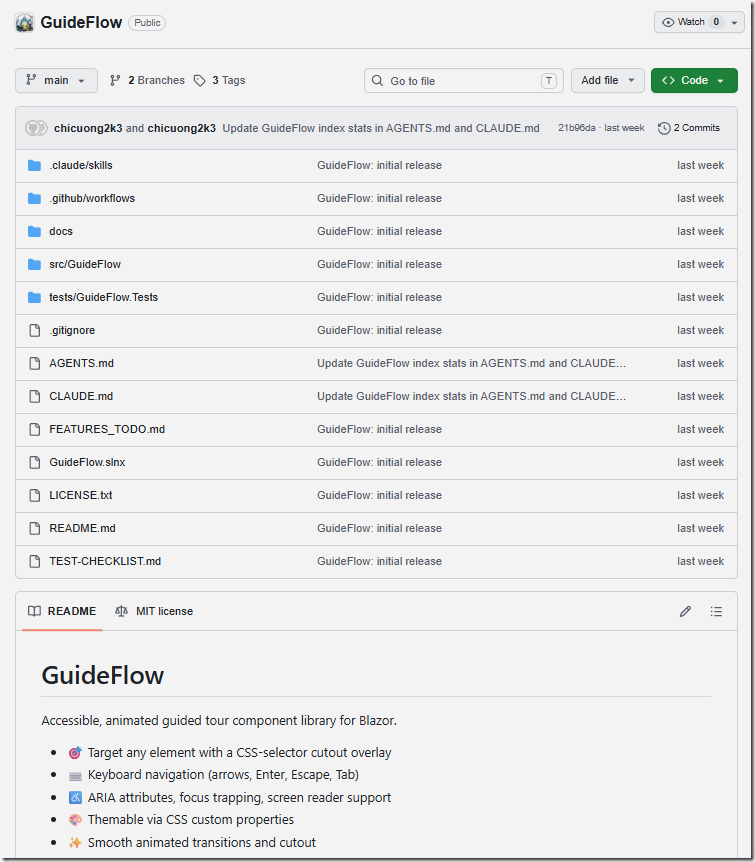Open the main branch selector dropdown
Screen dimensions: 755x862
(x=57, y=81)
